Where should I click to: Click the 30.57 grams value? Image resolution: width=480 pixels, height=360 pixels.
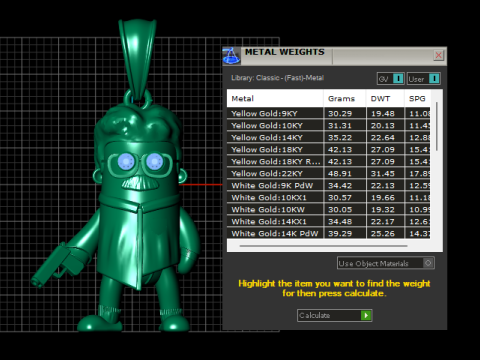[340, 198]
